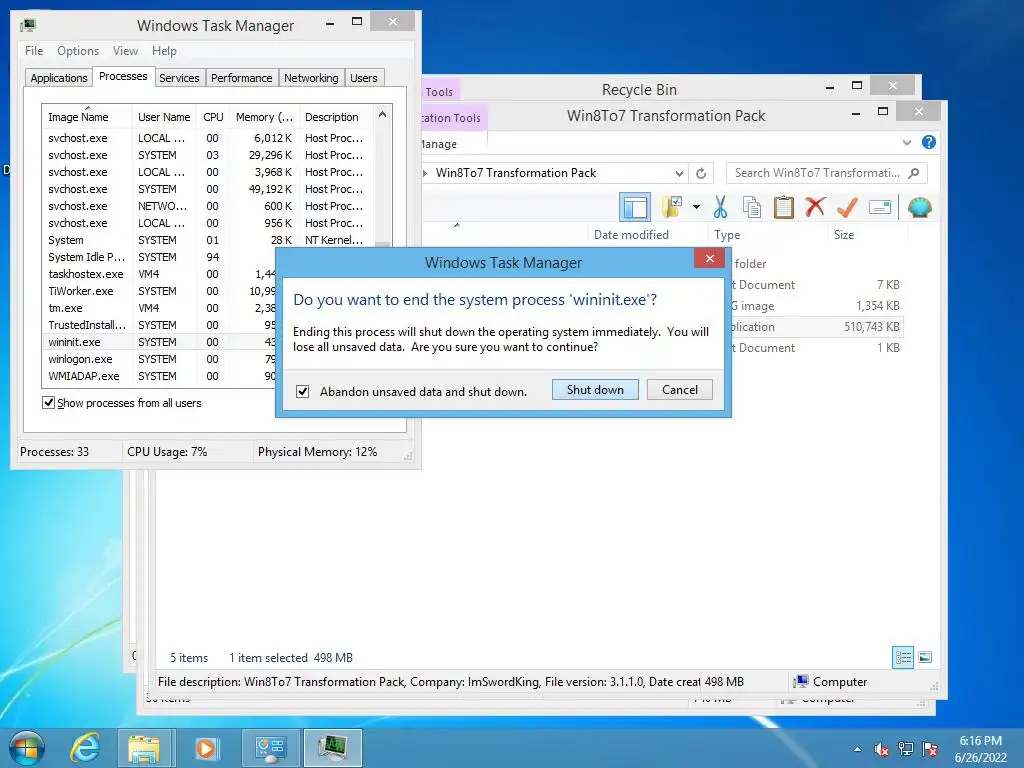Click the Action Center flag icon
1024x768 pixels.
pos(930,749)
